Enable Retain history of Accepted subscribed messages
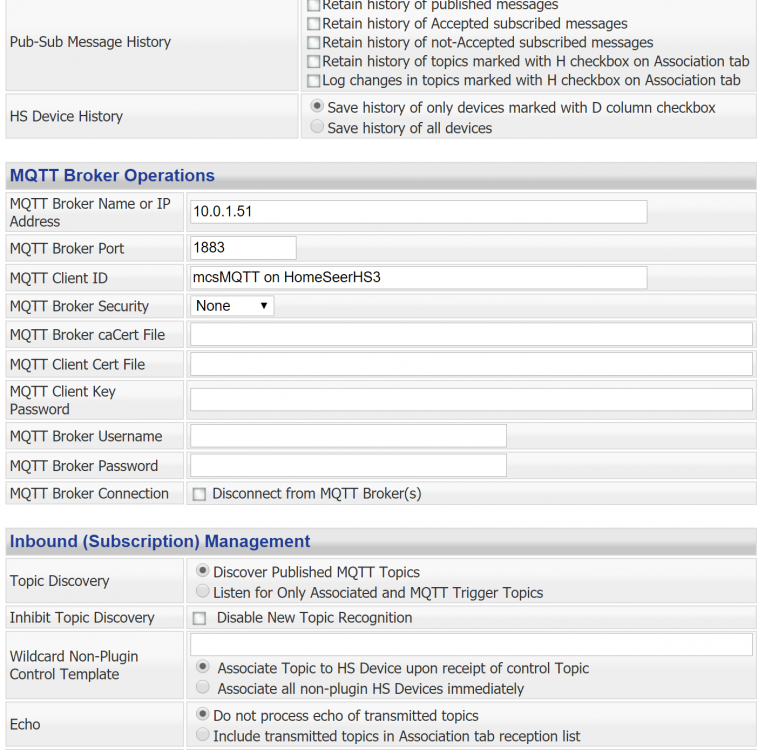 pyautogui.click(x=314, y=24)
